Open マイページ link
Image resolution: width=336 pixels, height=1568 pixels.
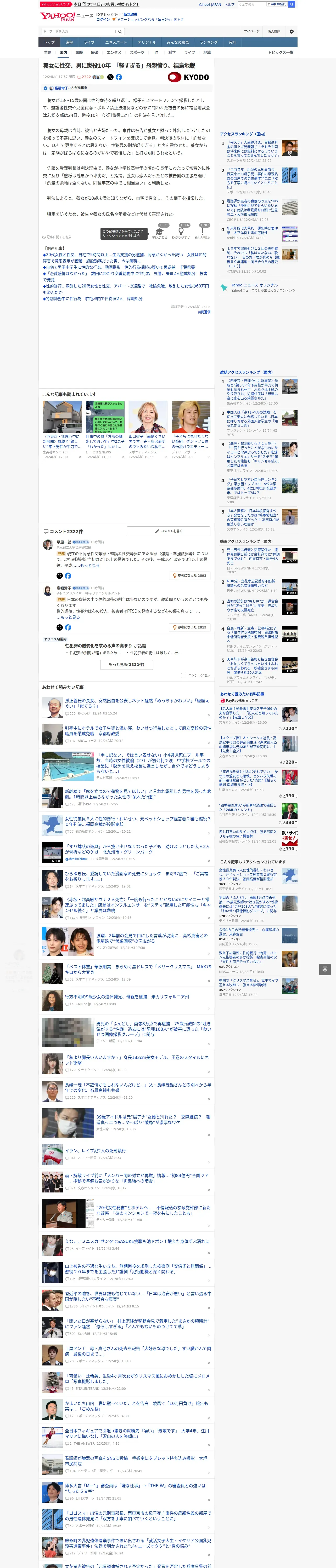[252, 32]
